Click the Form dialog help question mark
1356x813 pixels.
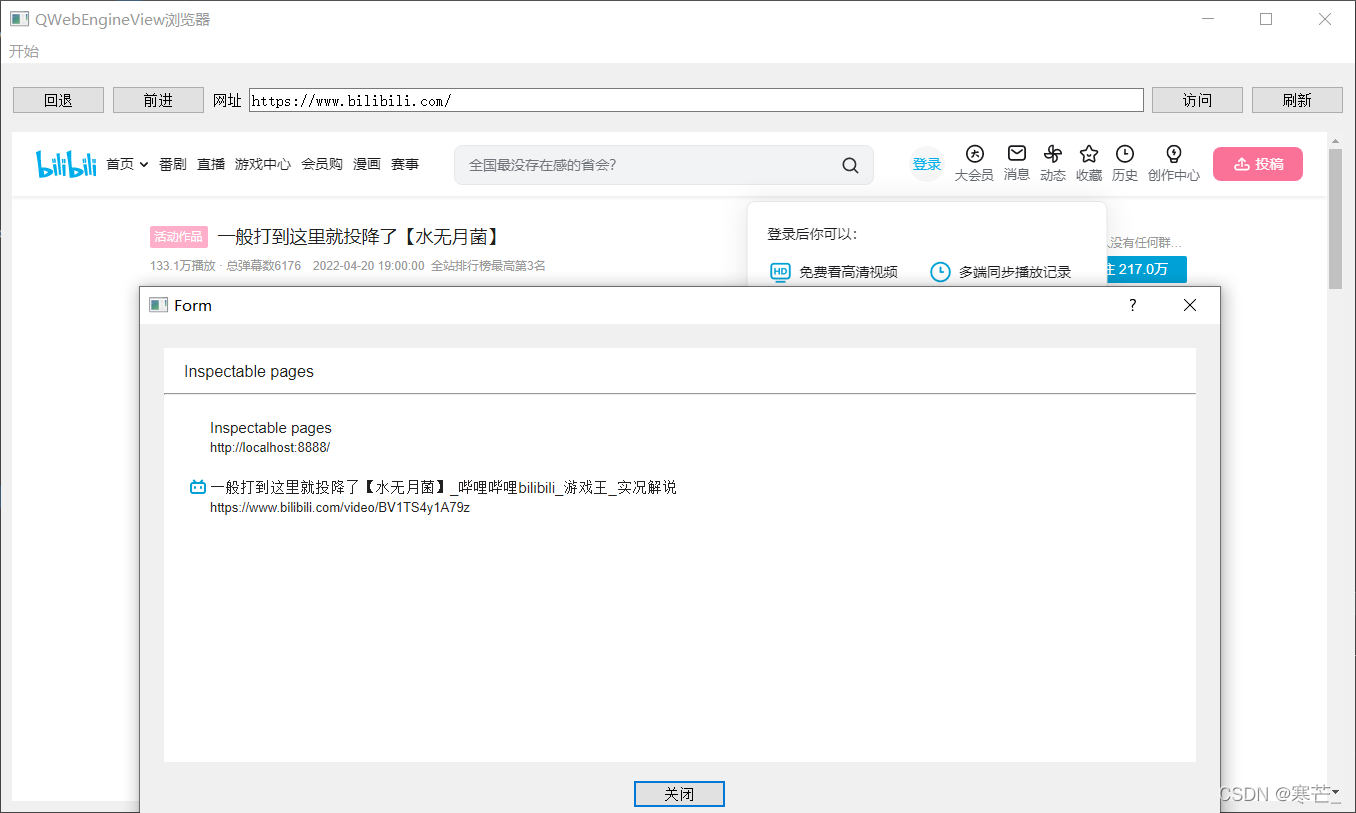coord(1132,306)
